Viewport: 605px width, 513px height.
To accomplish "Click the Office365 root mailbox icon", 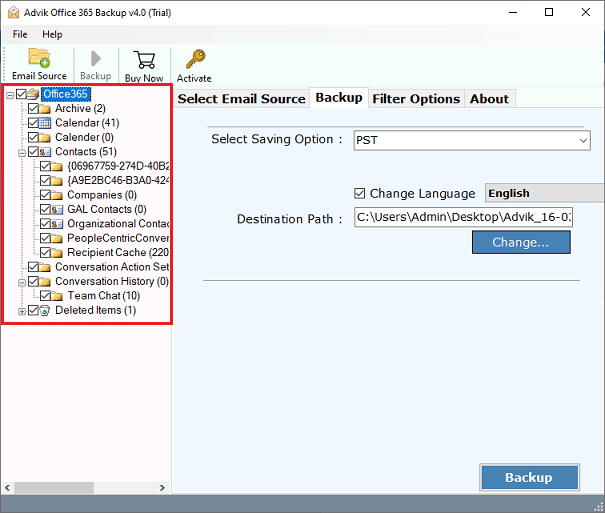I will pyautogui.click(x=33, y=94).
